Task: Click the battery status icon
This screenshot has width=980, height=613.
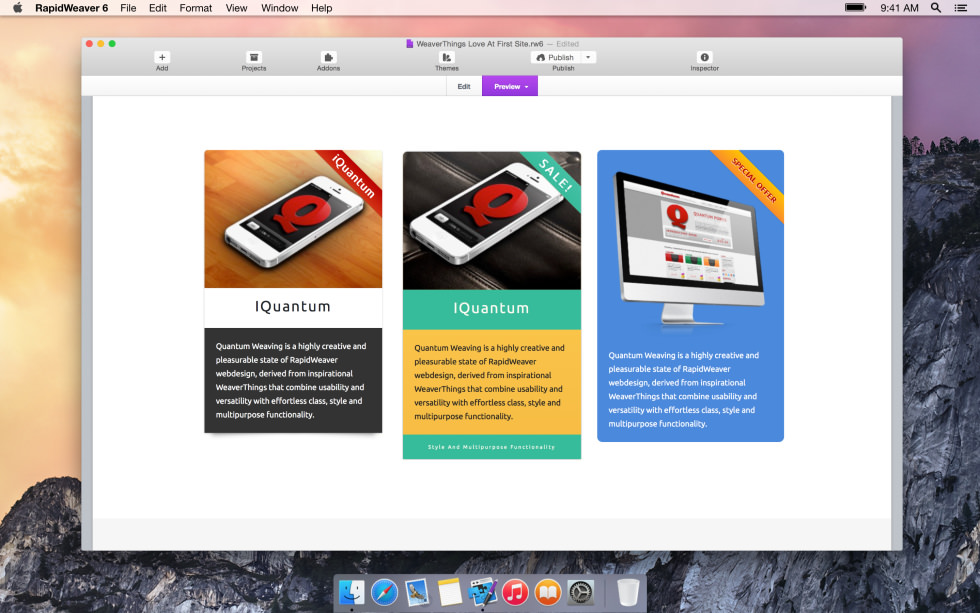Action: pyautogui.click(x=855, y=7)
